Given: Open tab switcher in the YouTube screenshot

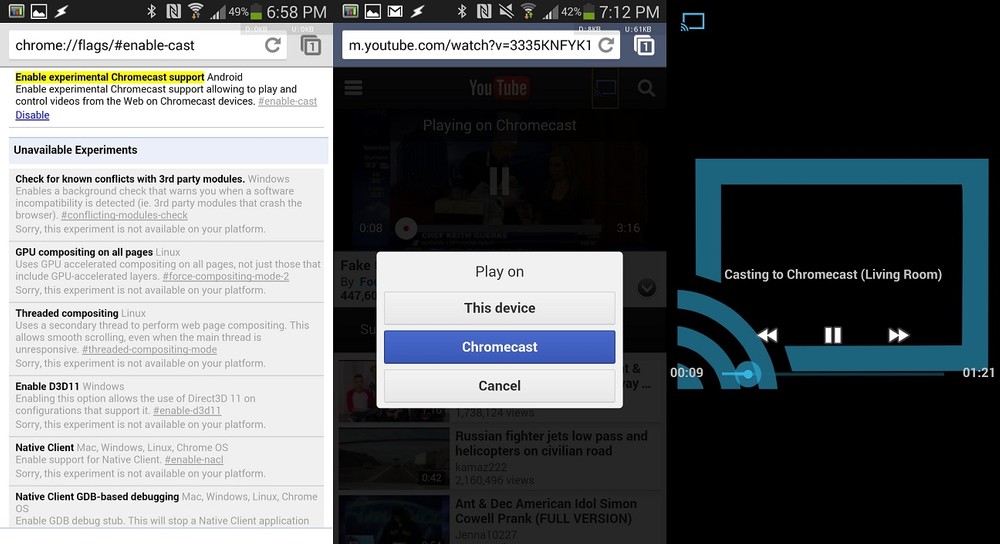Looking at the screenshot, I should click(644, 46).
